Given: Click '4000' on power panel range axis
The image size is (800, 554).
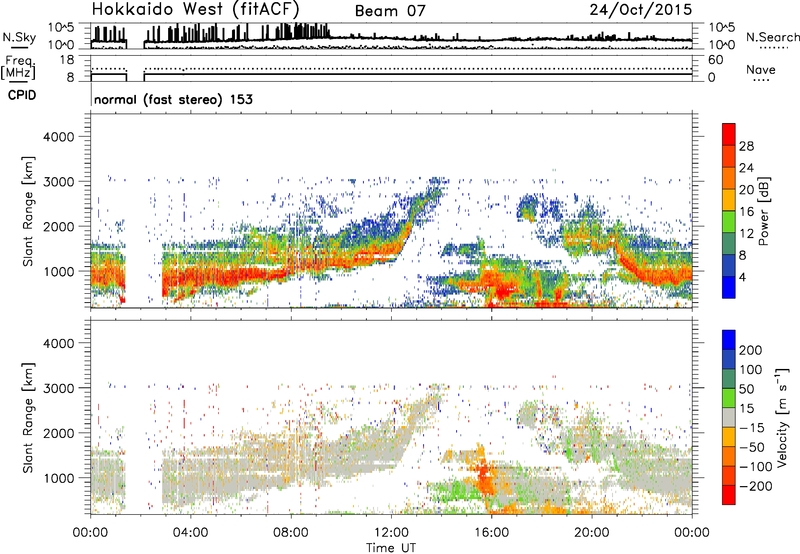Looking at the screenshot, I should [58, 137].
